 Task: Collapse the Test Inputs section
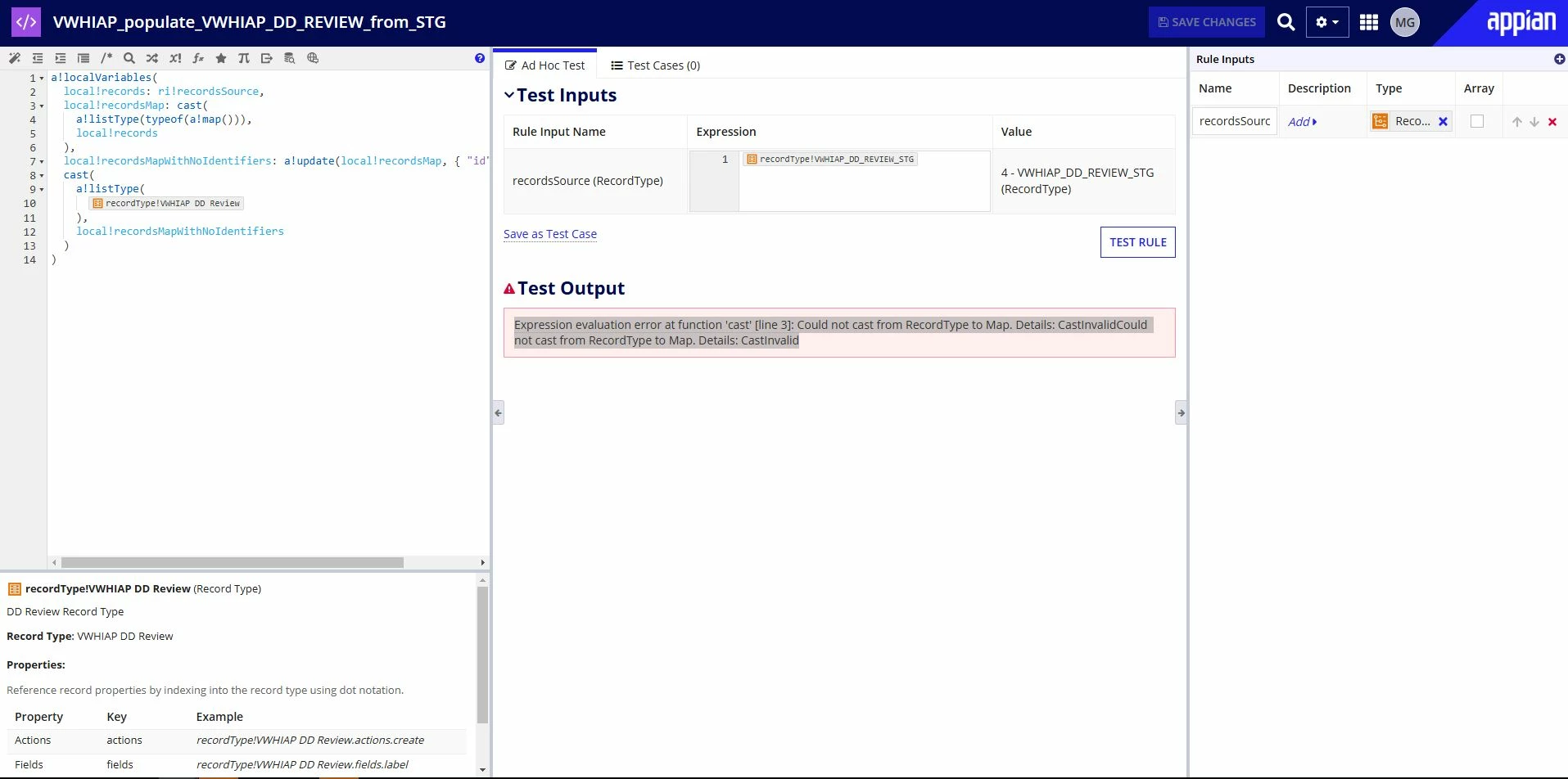(509, 95)
